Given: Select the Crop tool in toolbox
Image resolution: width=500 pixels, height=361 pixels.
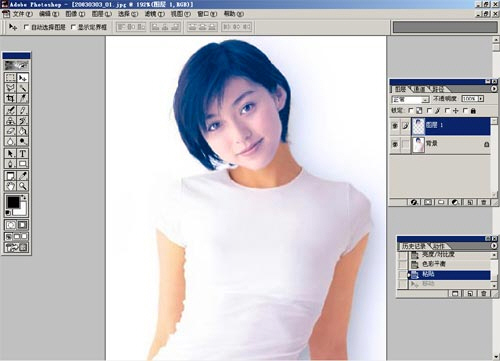Looking at the screenshot, I should [10, 98].
